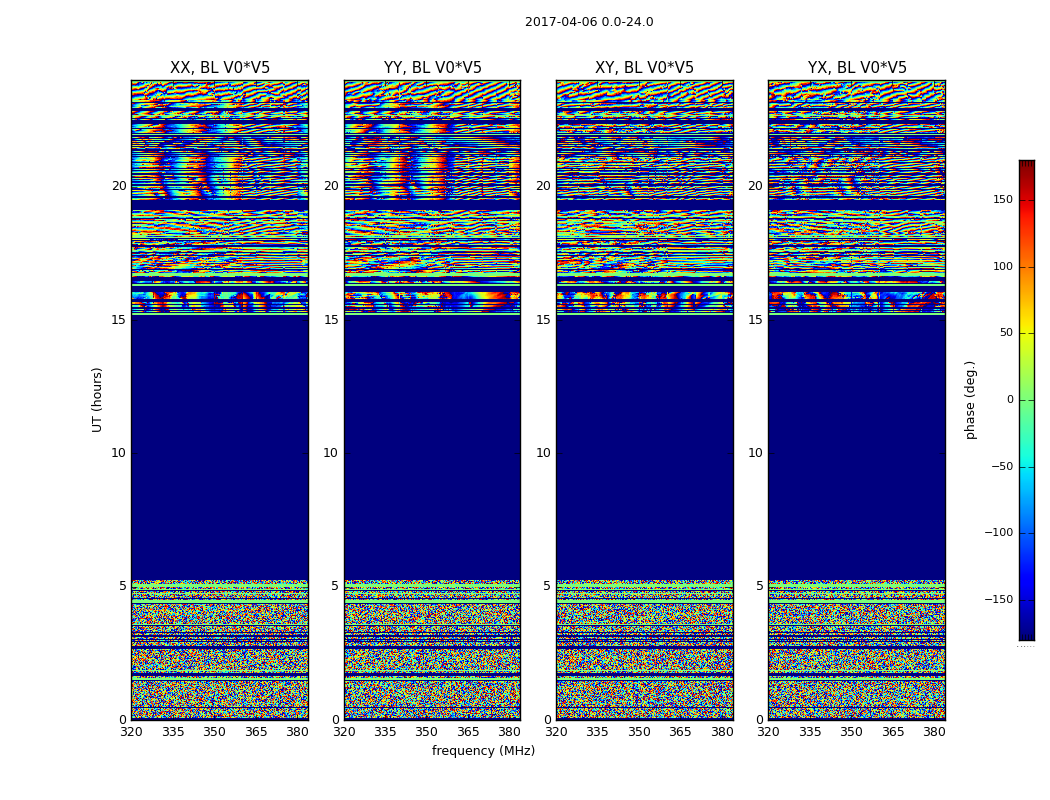1050x800 pixels.
Task: Click the 0 tick label on colorbar
Action: (x=1010, y=400)
